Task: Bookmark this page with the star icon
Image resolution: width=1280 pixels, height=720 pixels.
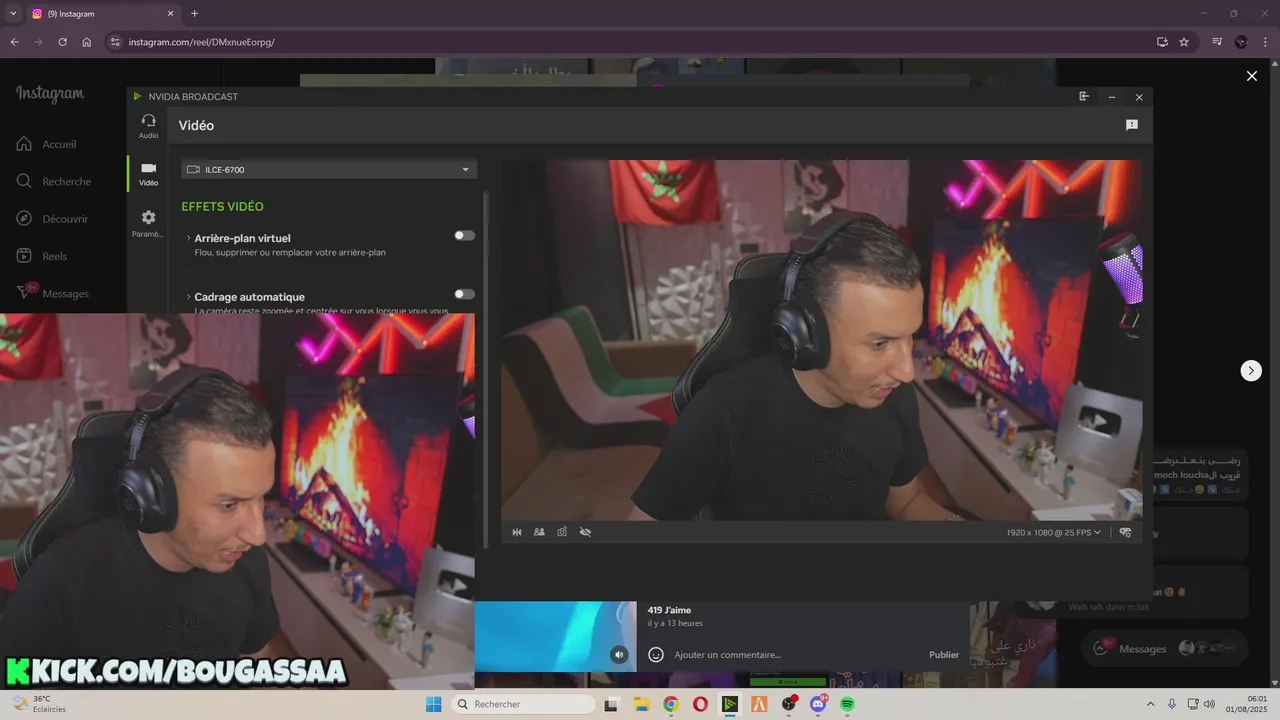Action: [x=1184, y=42]
